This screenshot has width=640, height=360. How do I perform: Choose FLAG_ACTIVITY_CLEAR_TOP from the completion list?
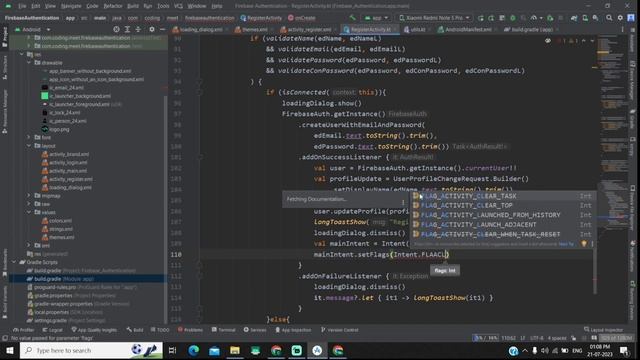(x=502, y=205)
